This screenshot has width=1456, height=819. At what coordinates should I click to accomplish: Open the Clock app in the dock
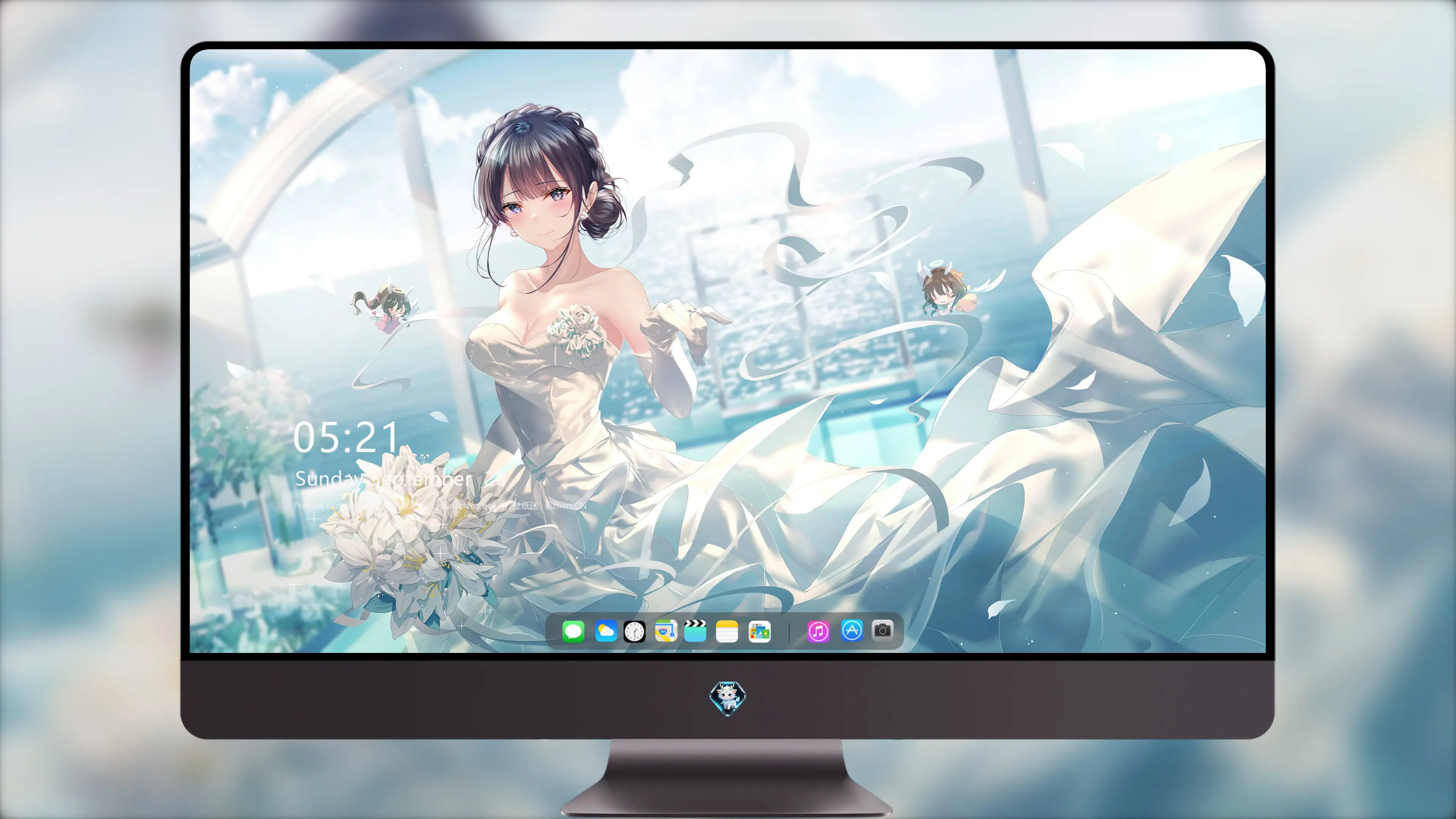click(634, 631)
